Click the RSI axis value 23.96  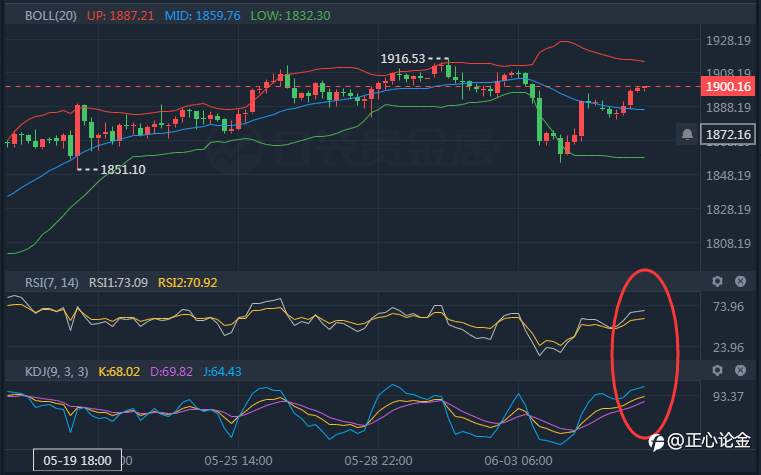pyautogui.click(x=728, y=347)
